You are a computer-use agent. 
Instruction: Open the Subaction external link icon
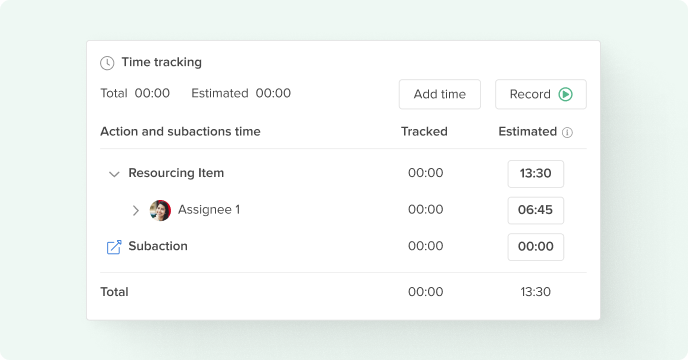pyautogui.click(x=114, y=247)
